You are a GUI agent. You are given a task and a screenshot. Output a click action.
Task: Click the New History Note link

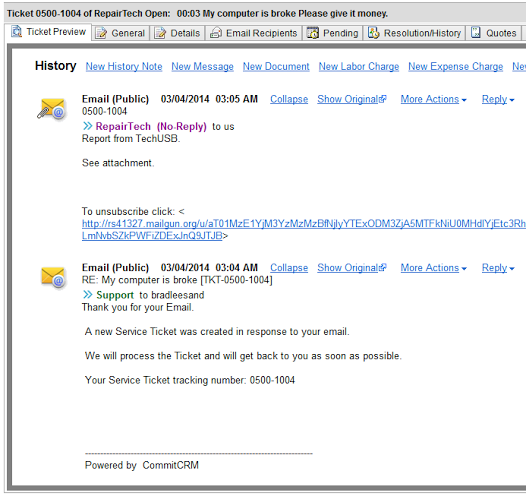point(124,66)
